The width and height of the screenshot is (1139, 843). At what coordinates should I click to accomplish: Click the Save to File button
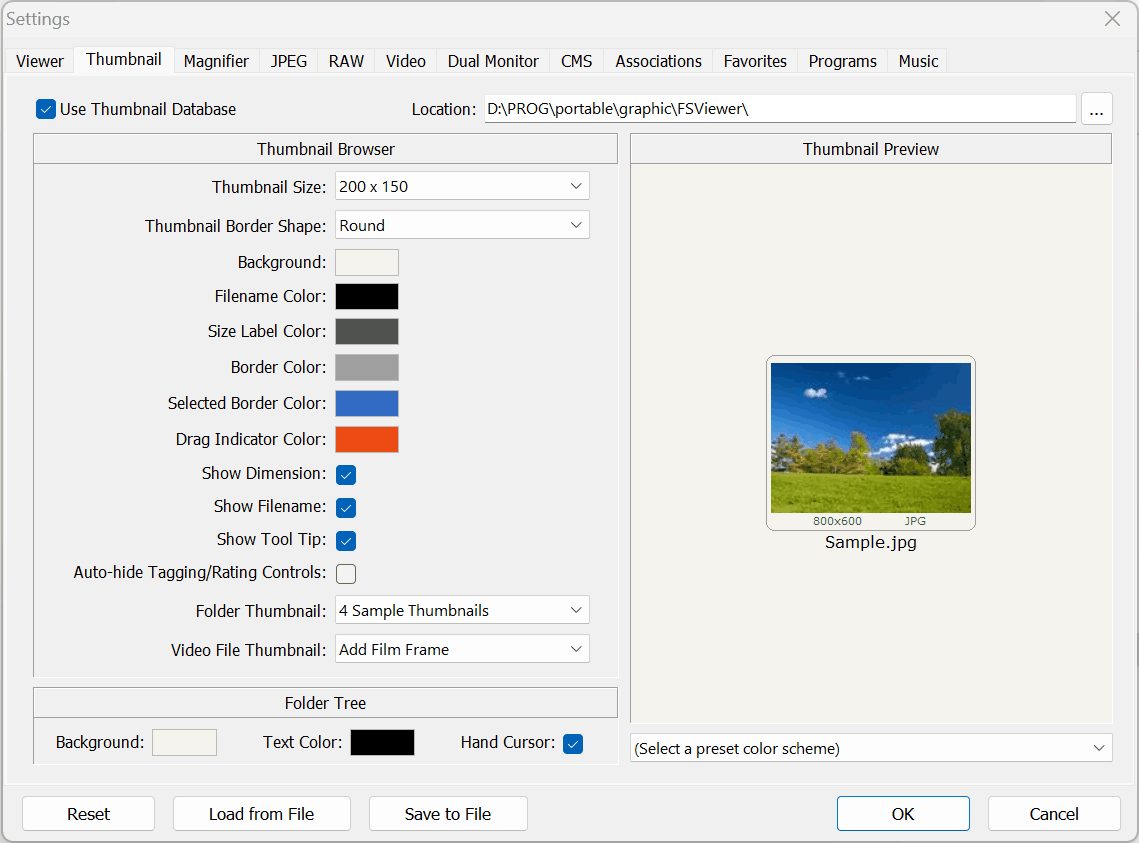[x=448, y=814]
